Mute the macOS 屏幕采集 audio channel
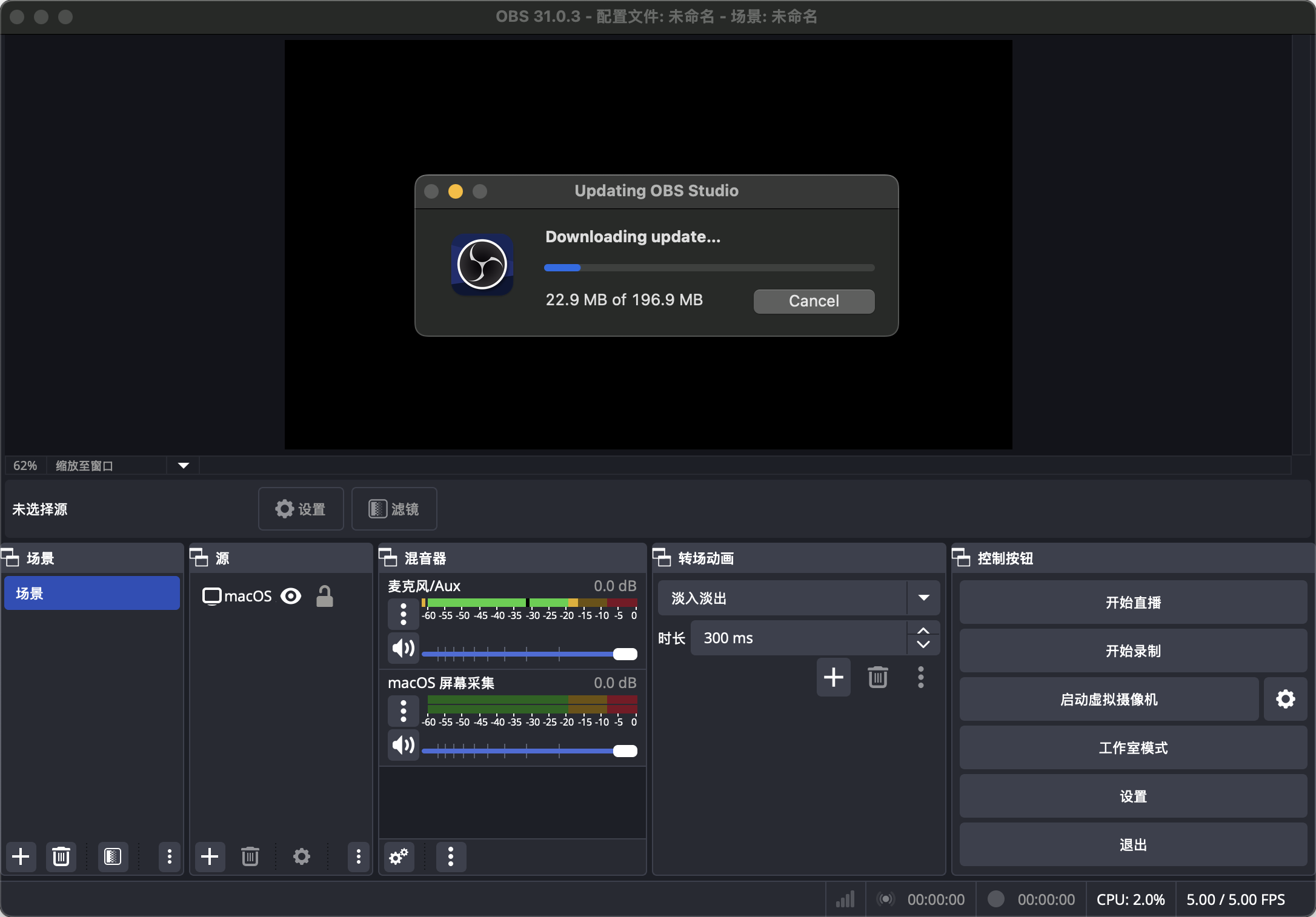 pyautogui.click(x=404, y=746)
